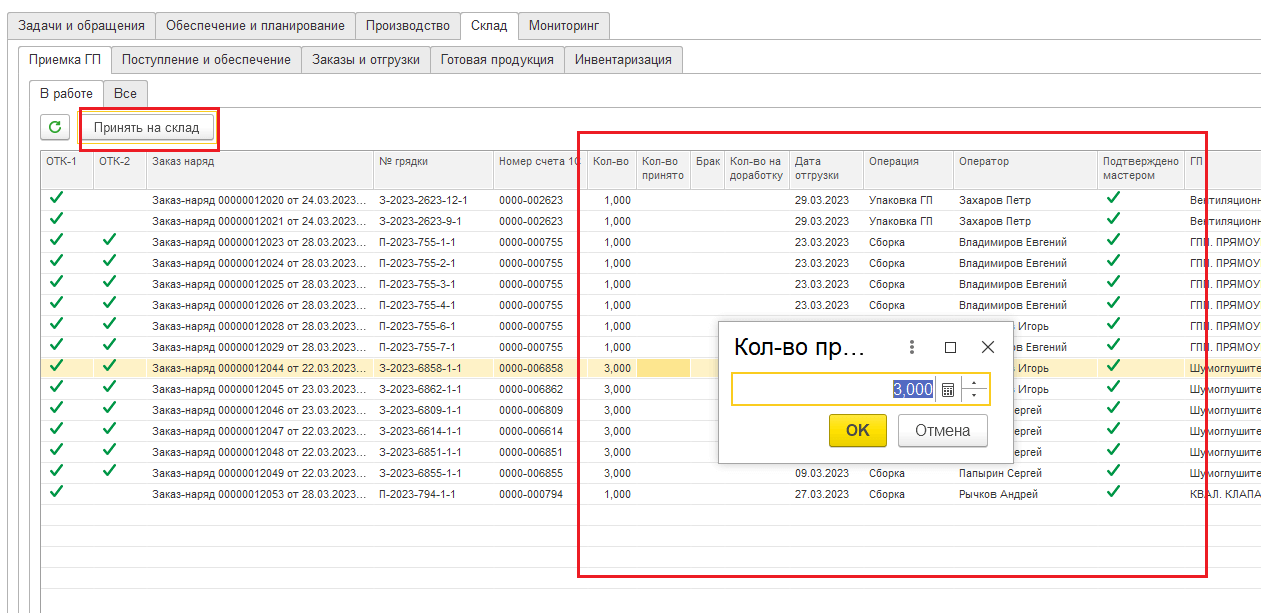Open the Мониторинг tab
The width and height of the screenshot is (1261, 613).
coord(564,26)
